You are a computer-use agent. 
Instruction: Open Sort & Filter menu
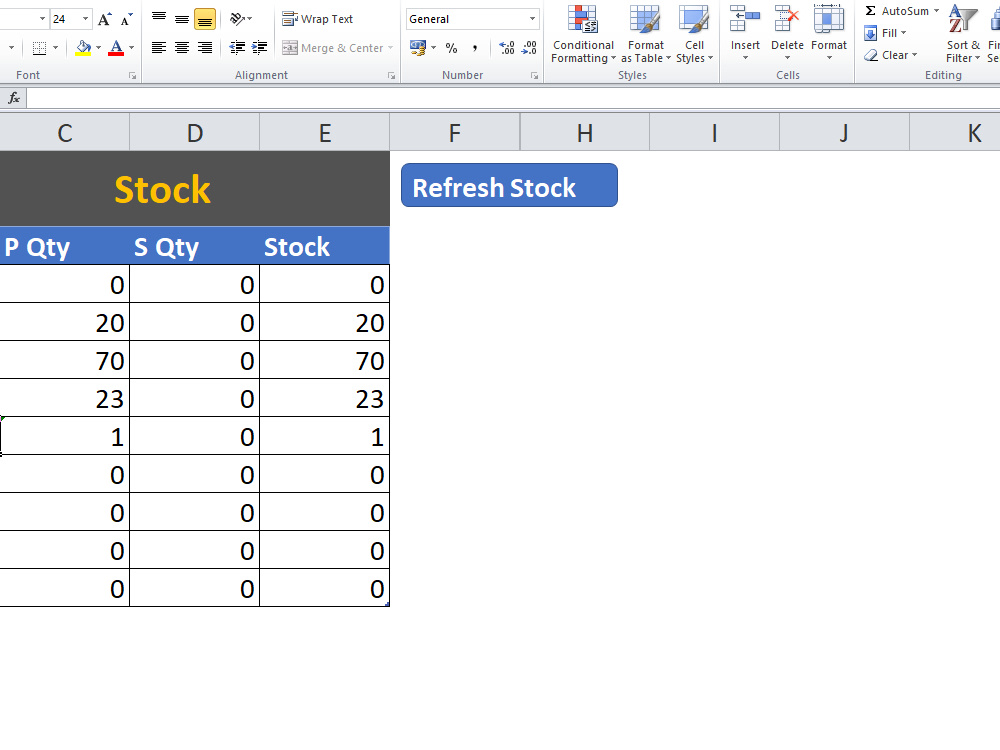[x=963, y=34]
